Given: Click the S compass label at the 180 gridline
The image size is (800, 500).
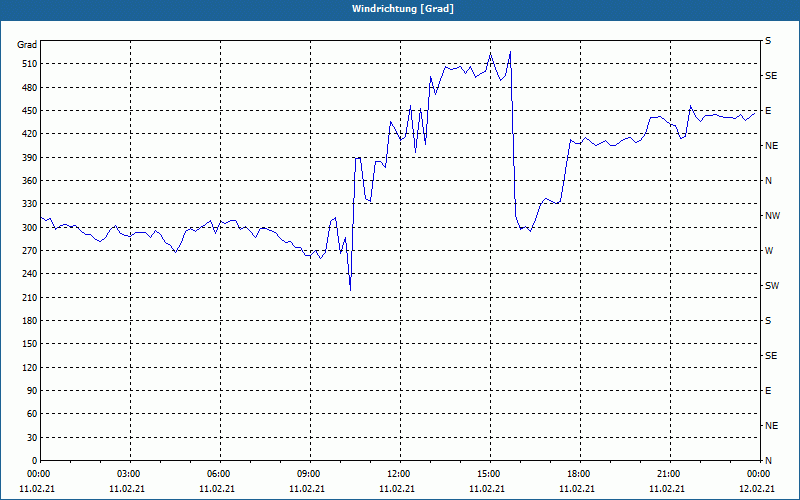Looking at the screenshot, I should pos(768,321).
